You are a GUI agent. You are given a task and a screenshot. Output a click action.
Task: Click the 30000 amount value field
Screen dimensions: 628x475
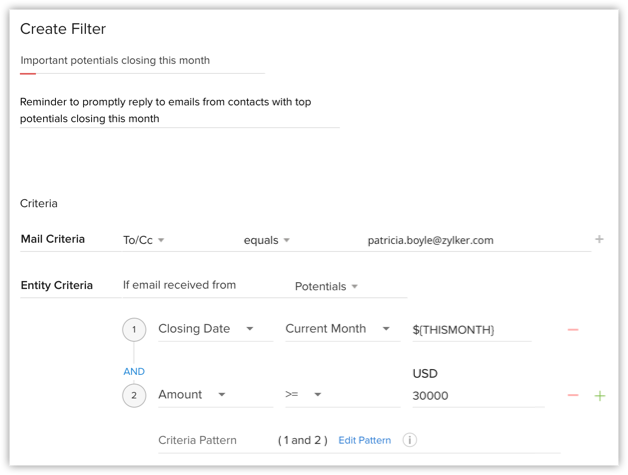478,396
